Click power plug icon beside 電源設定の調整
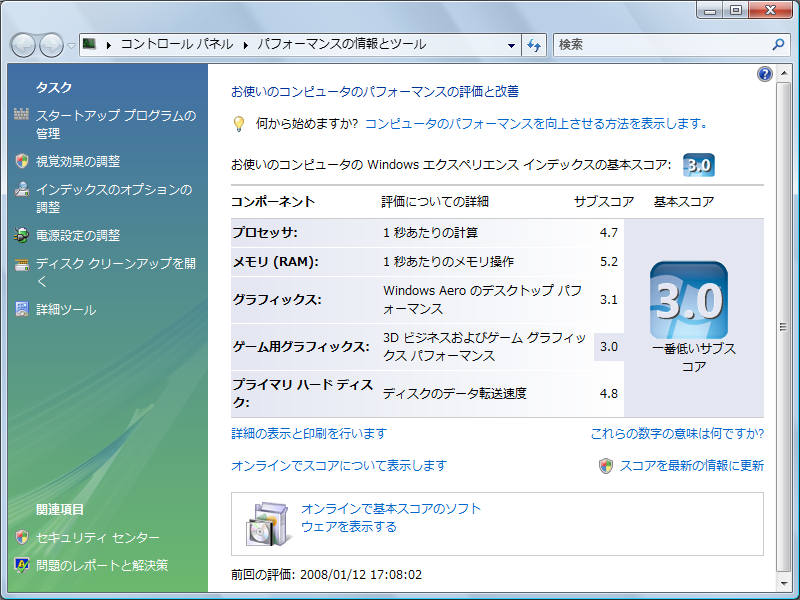Screen dimensions: 800x600 click(x=21, y=235)
